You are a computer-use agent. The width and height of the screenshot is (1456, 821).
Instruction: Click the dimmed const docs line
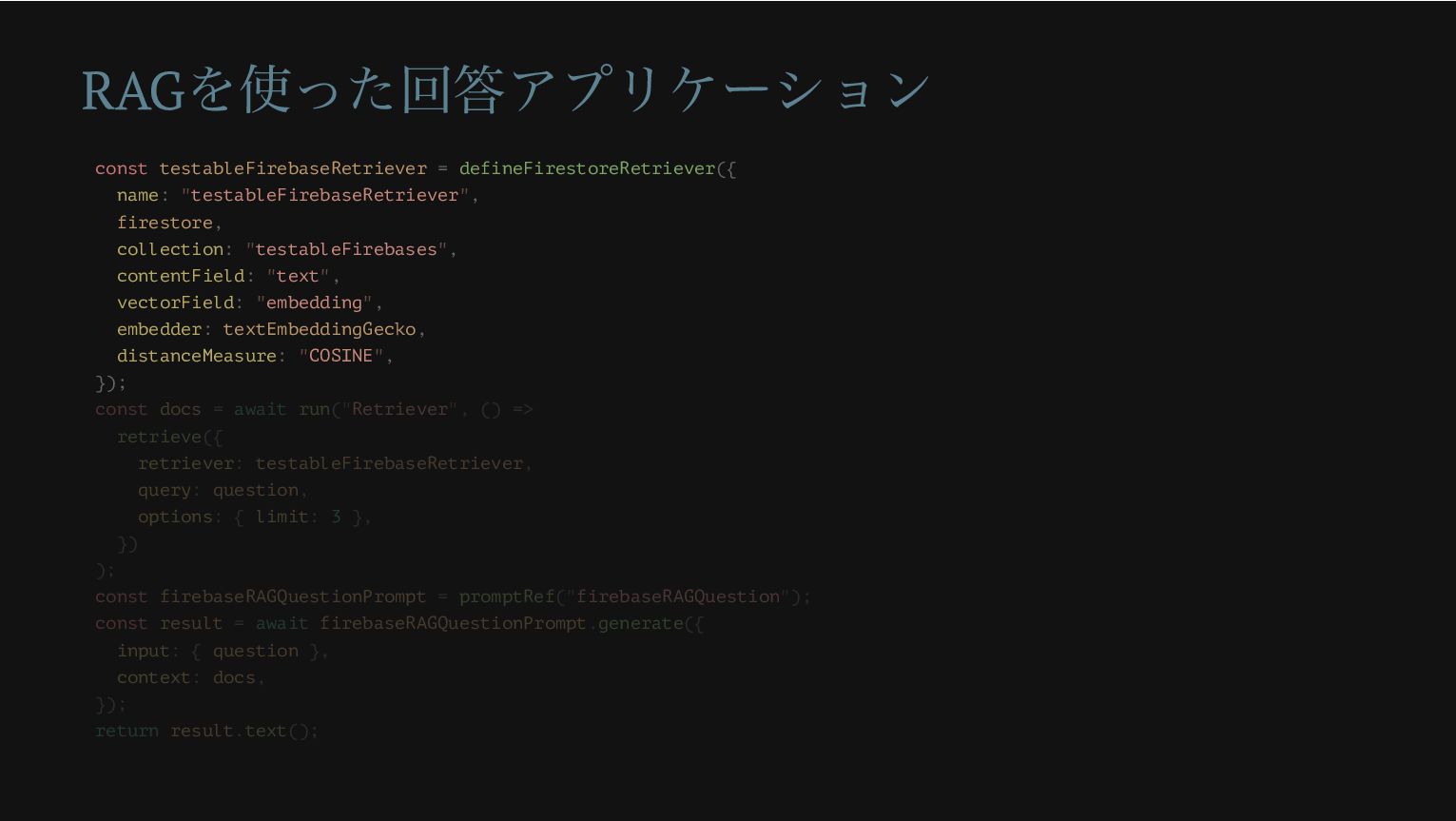[314, 409]
